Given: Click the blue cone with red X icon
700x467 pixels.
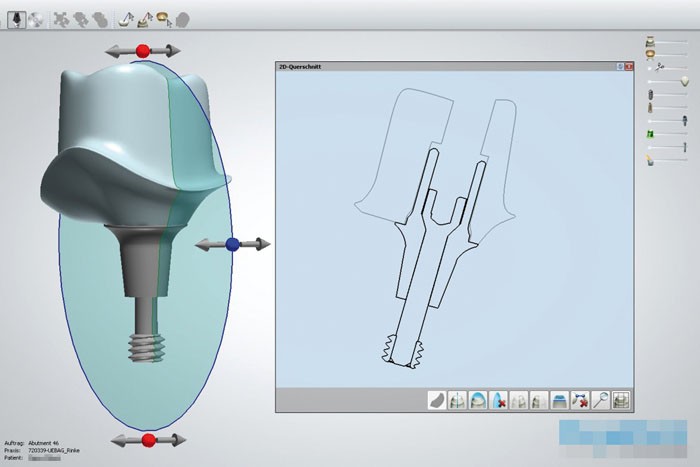Looking at the screenshot, I should (x=498, y=400).
